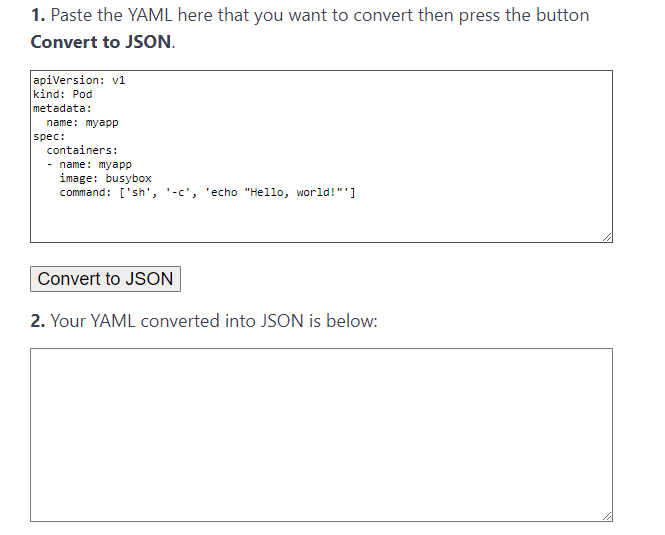The image size is (665, 535).
Task: Focus the empty JSON output text area
Action: (321, 434)
